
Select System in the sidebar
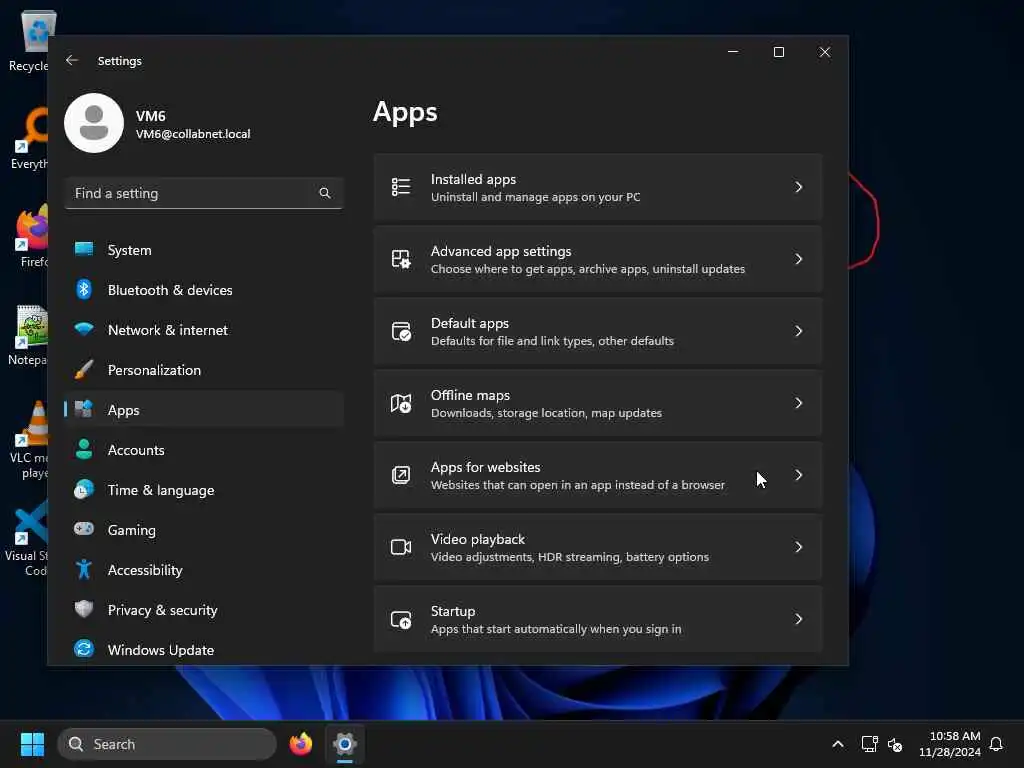(x=204, y=249)
